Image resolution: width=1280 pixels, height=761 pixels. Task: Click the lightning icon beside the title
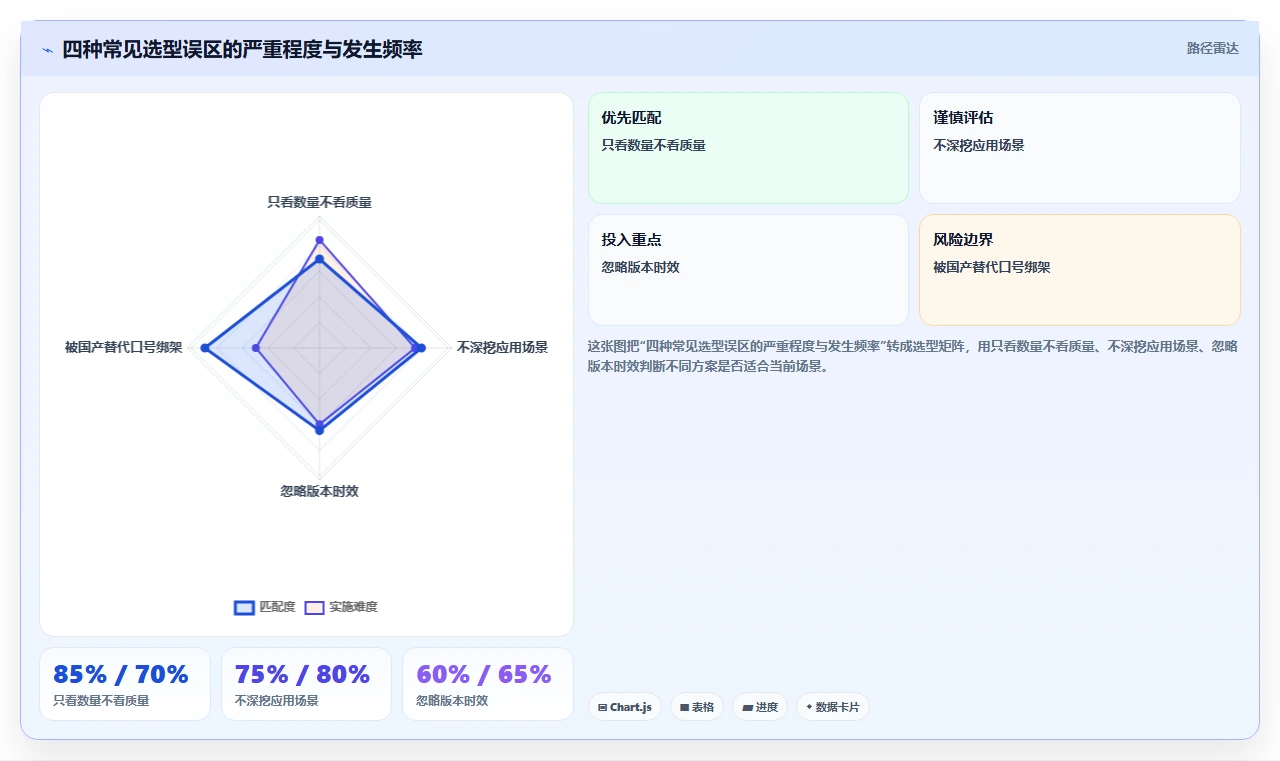(47, 50)
